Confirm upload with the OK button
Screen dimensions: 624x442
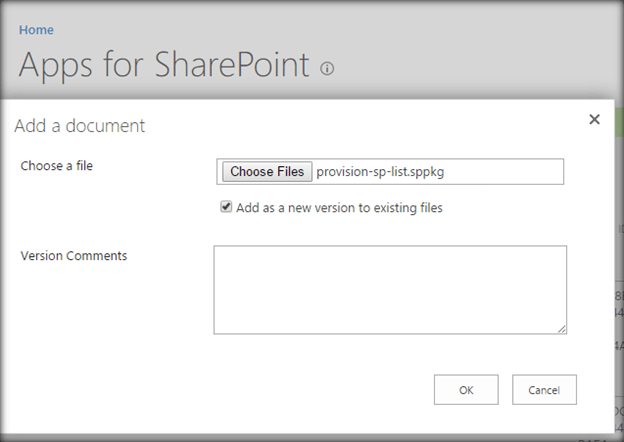(466, 390)
